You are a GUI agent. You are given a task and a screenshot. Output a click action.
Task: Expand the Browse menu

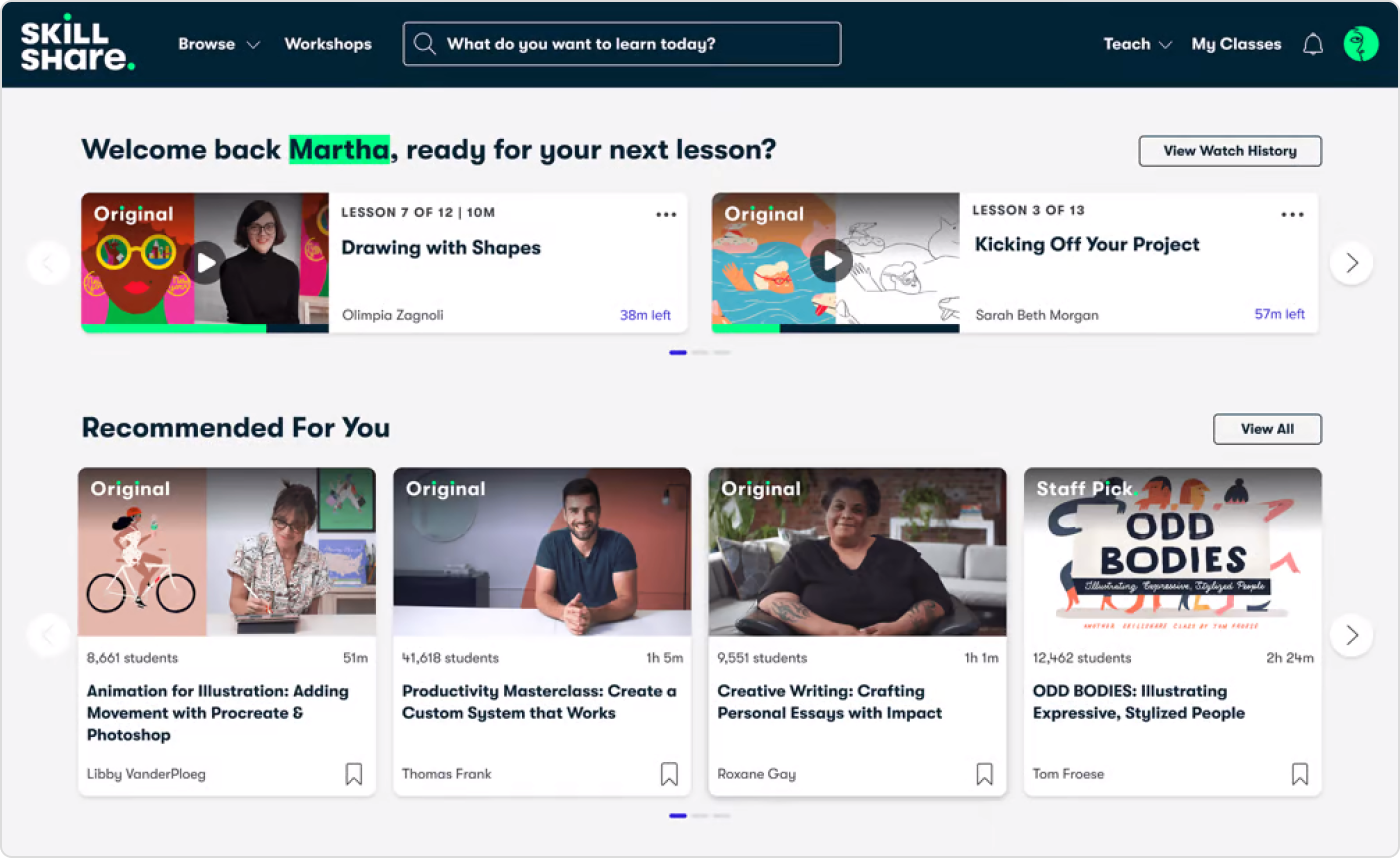(x=218, y=44)
